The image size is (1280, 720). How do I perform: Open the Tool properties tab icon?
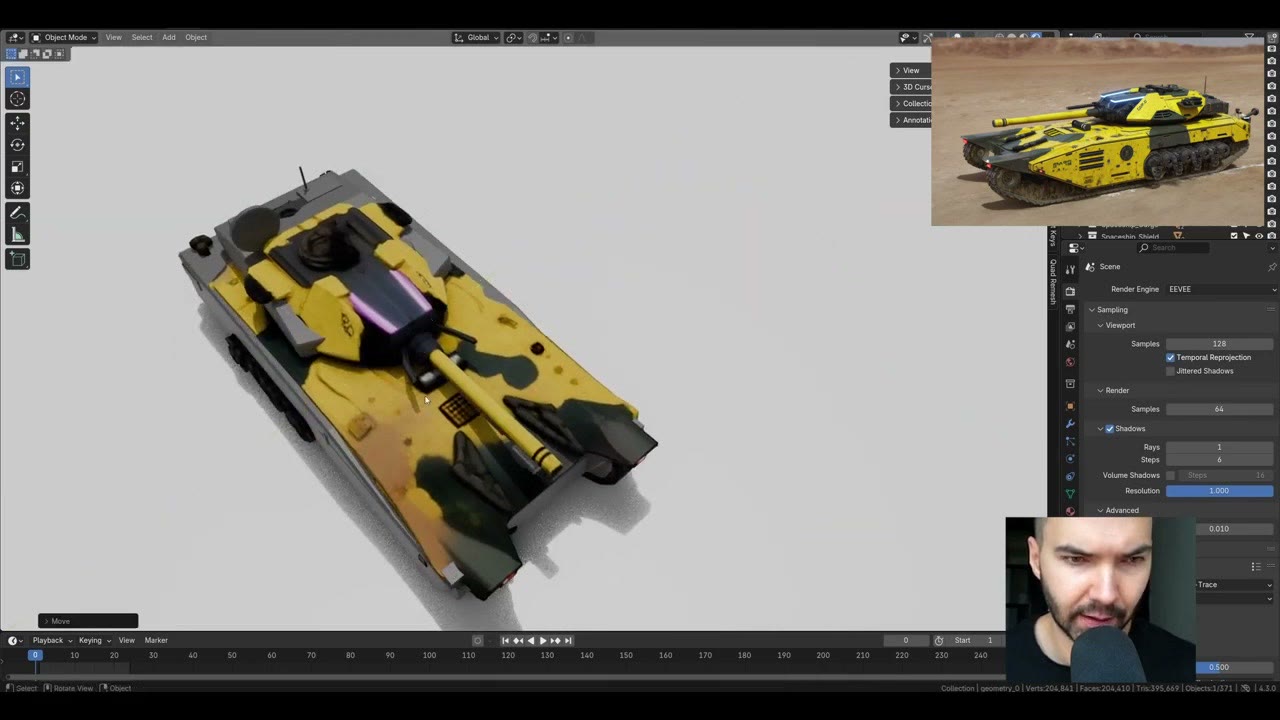coord(1070,268)
